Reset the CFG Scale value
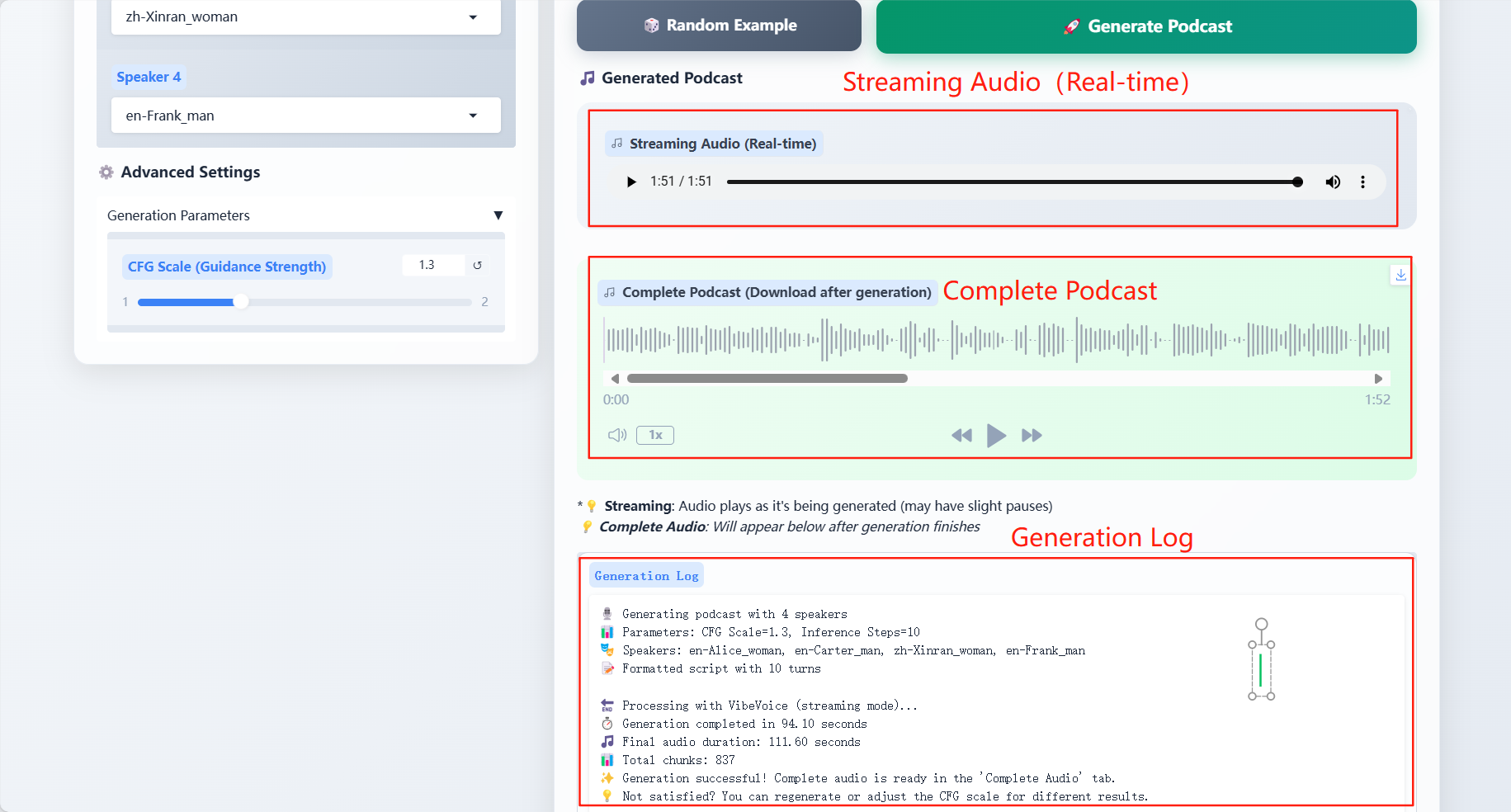The width and height of the screenshot is (1511, 812). pos(477,265)
